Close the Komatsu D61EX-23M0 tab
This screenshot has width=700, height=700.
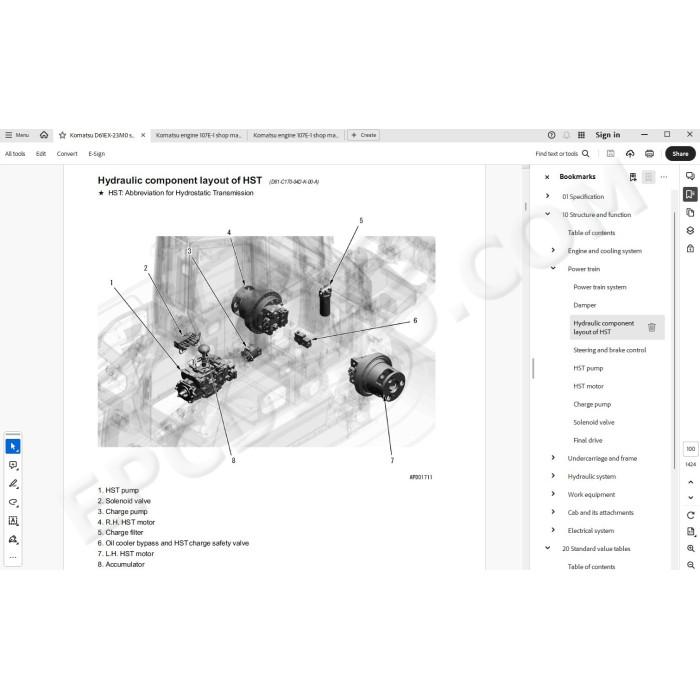click(x=143, y=135)
